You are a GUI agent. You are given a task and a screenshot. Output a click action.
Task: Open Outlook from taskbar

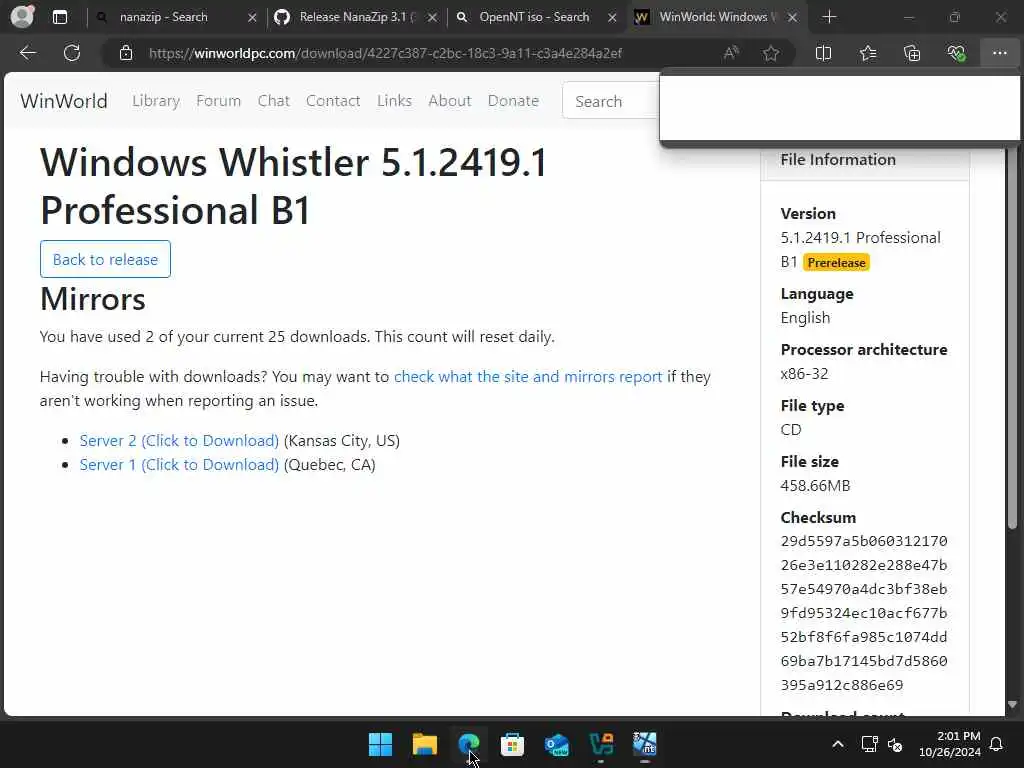556,744
